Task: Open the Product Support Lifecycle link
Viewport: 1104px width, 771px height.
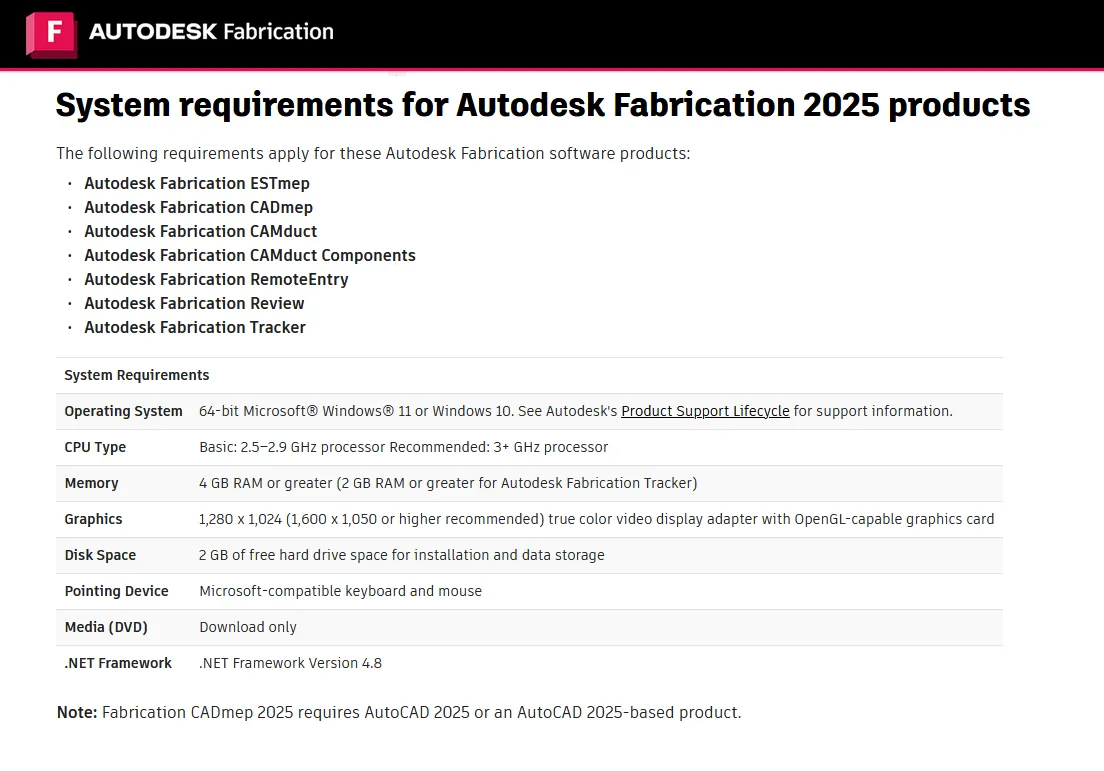Action: (x=705, y=411)
